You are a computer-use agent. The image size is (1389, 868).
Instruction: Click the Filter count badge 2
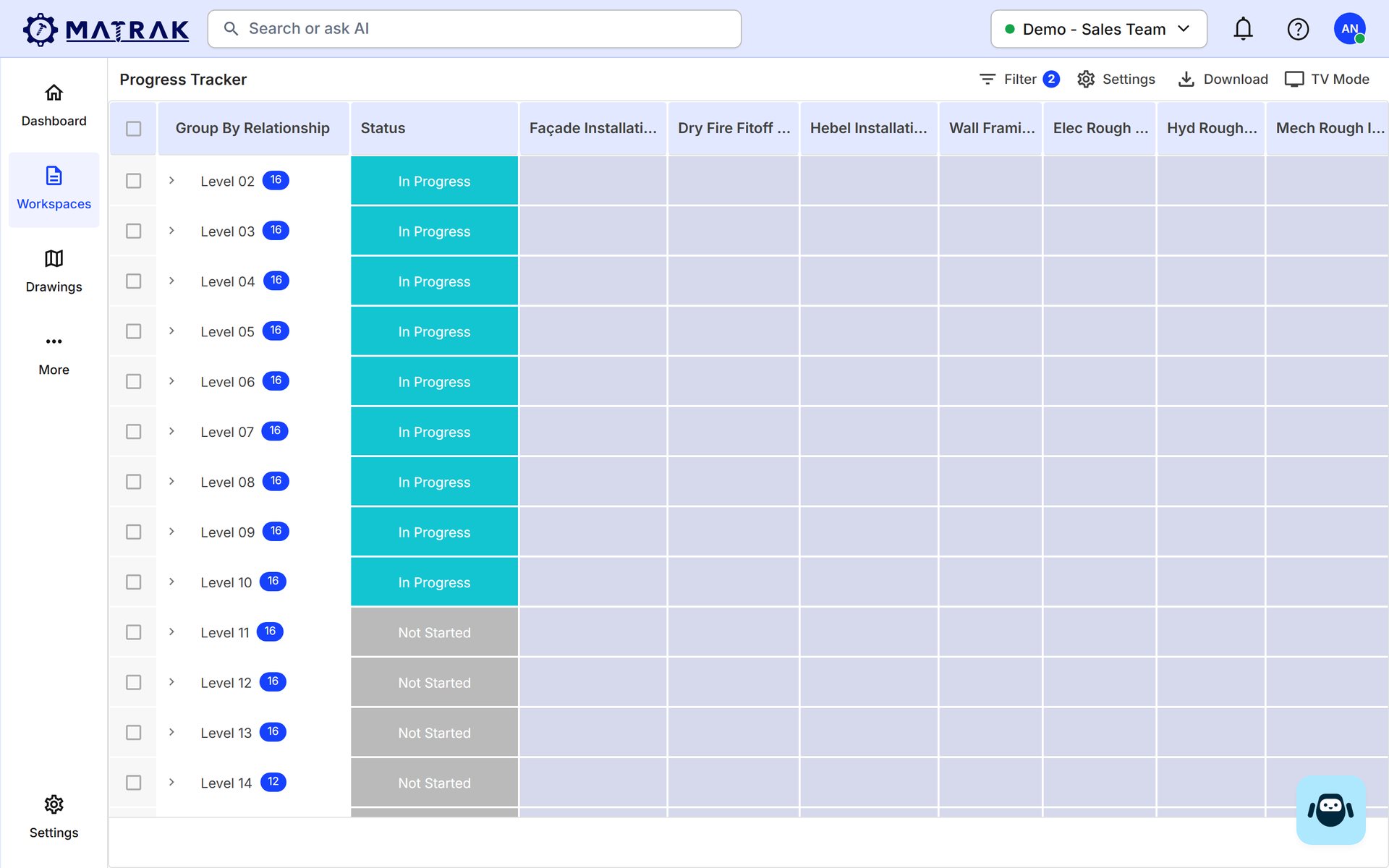[1051, 79]
